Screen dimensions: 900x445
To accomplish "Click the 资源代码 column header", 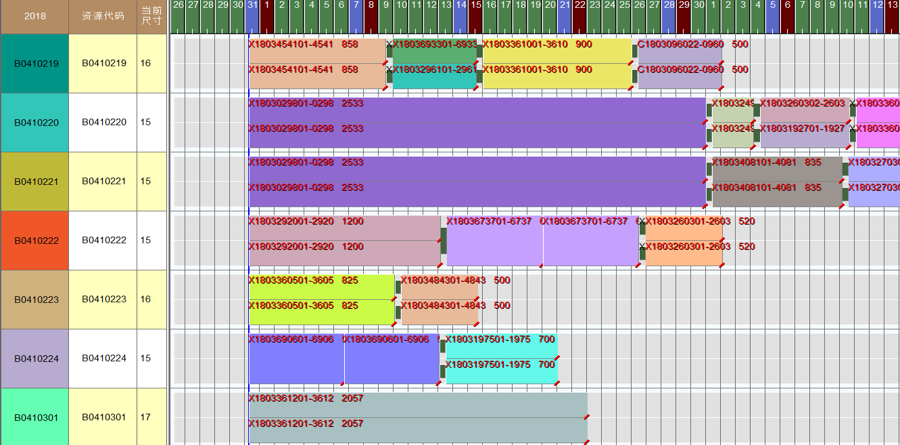I will (103, 16).
